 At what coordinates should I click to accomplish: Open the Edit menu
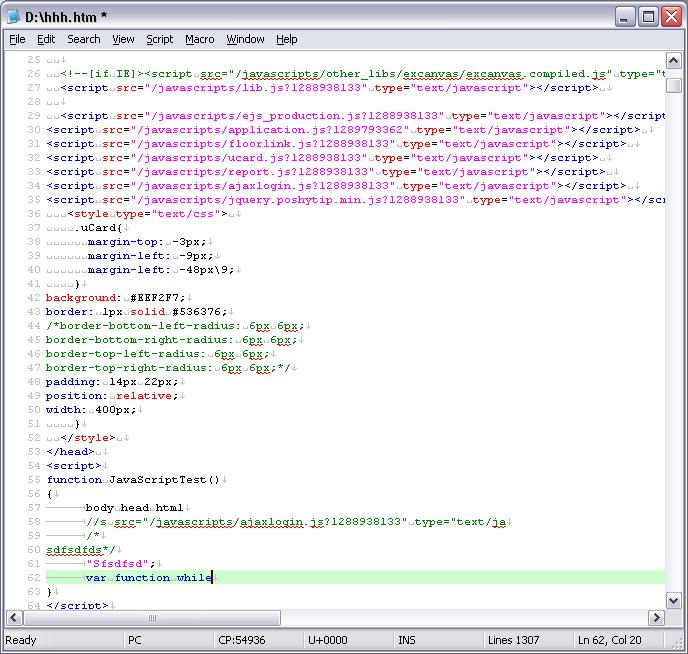(46, 39)
